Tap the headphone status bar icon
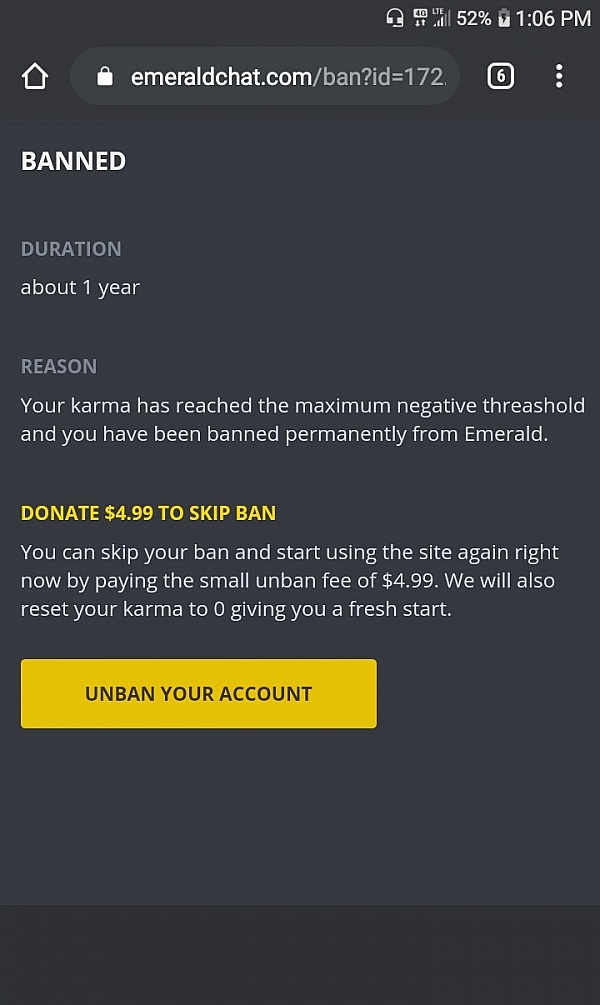Viewport: 600px width, 1005px height. coord(395,18)
